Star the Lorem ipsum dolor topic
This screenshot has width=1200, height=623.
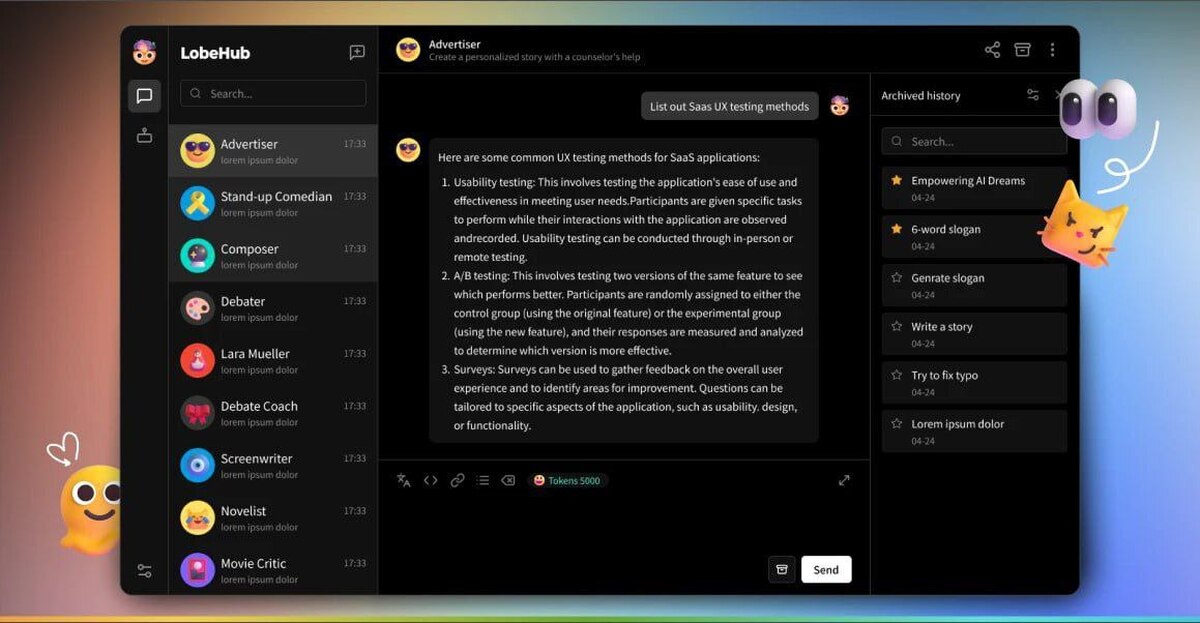point(897,424)
